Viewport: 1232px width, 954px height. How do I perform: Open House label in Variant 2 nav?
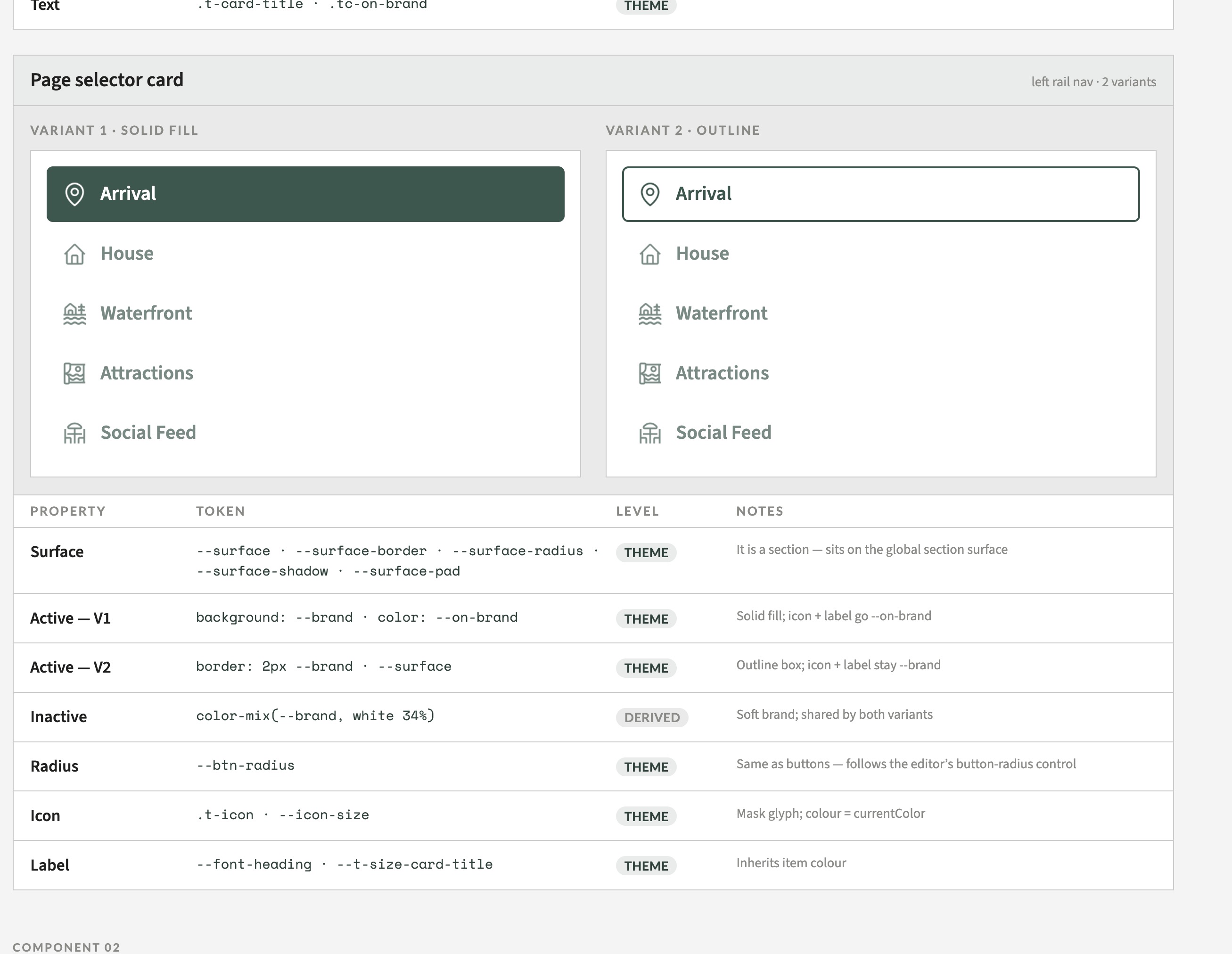[x=702, y=253]
